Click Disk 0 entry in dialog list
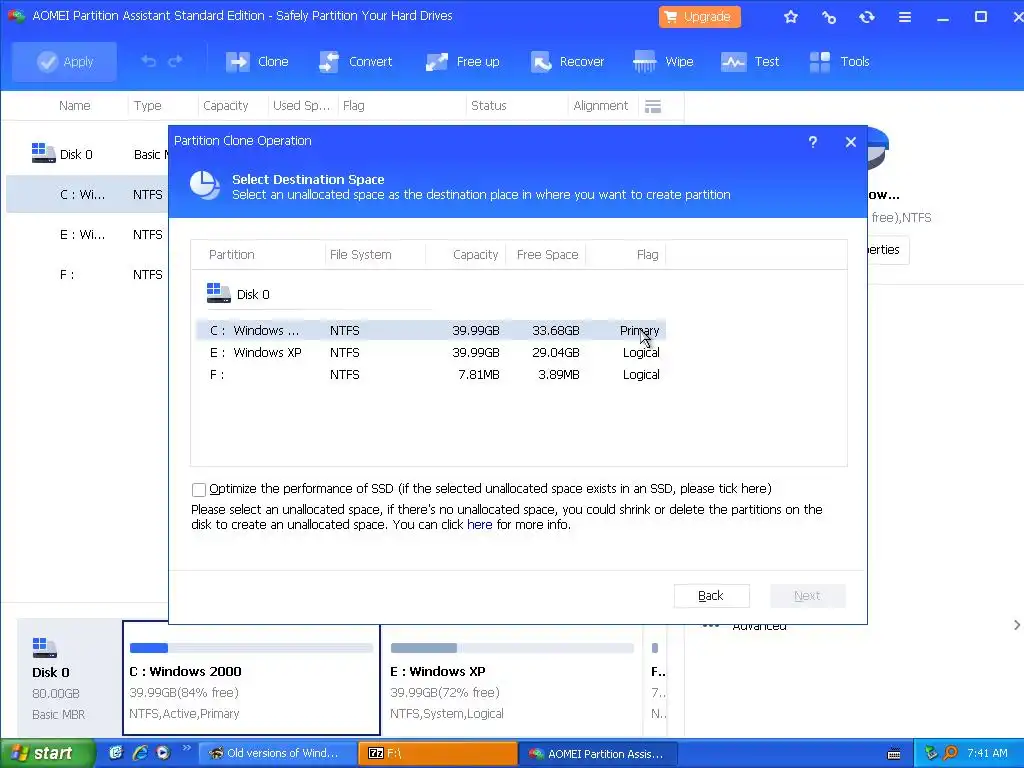 coord(238,294)
